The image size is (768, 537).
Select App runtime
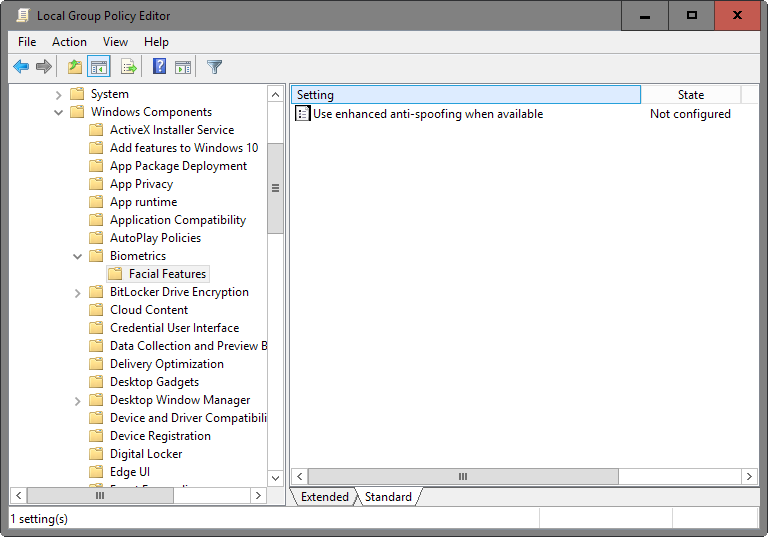tap(144, 202)
